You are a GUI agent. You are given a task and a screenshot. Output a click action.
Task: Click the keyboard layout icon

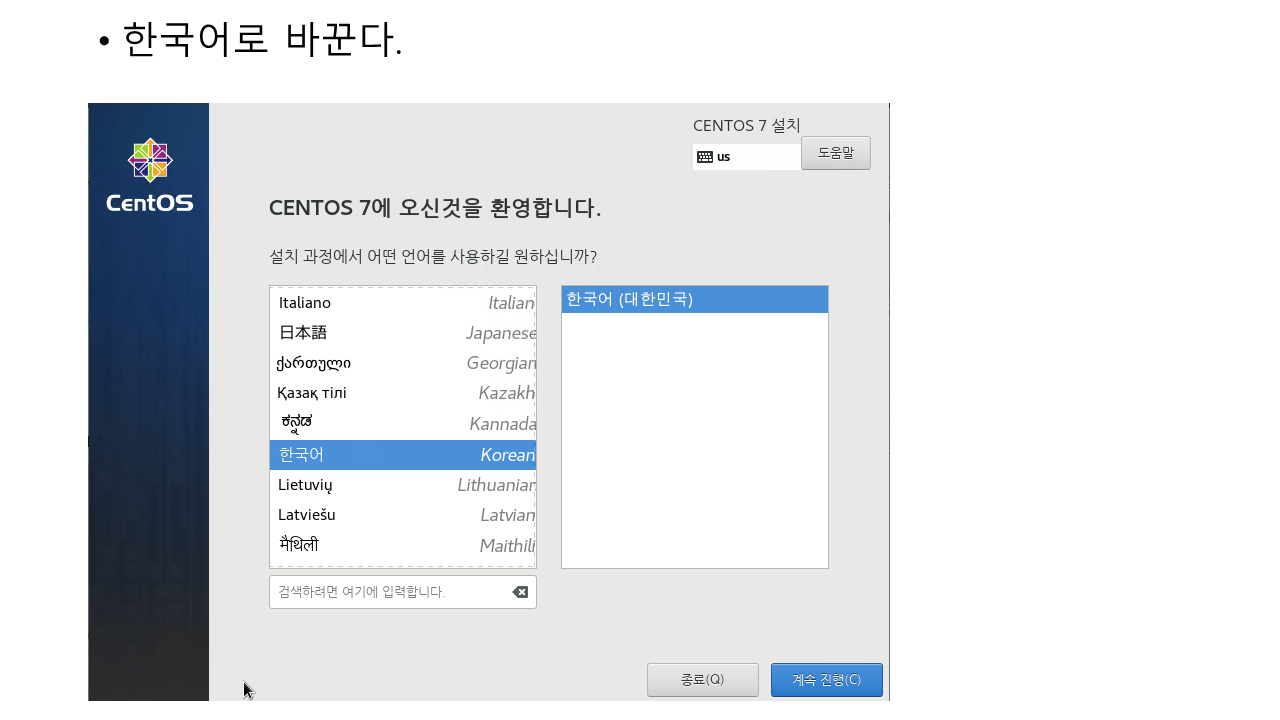[705, 157]
